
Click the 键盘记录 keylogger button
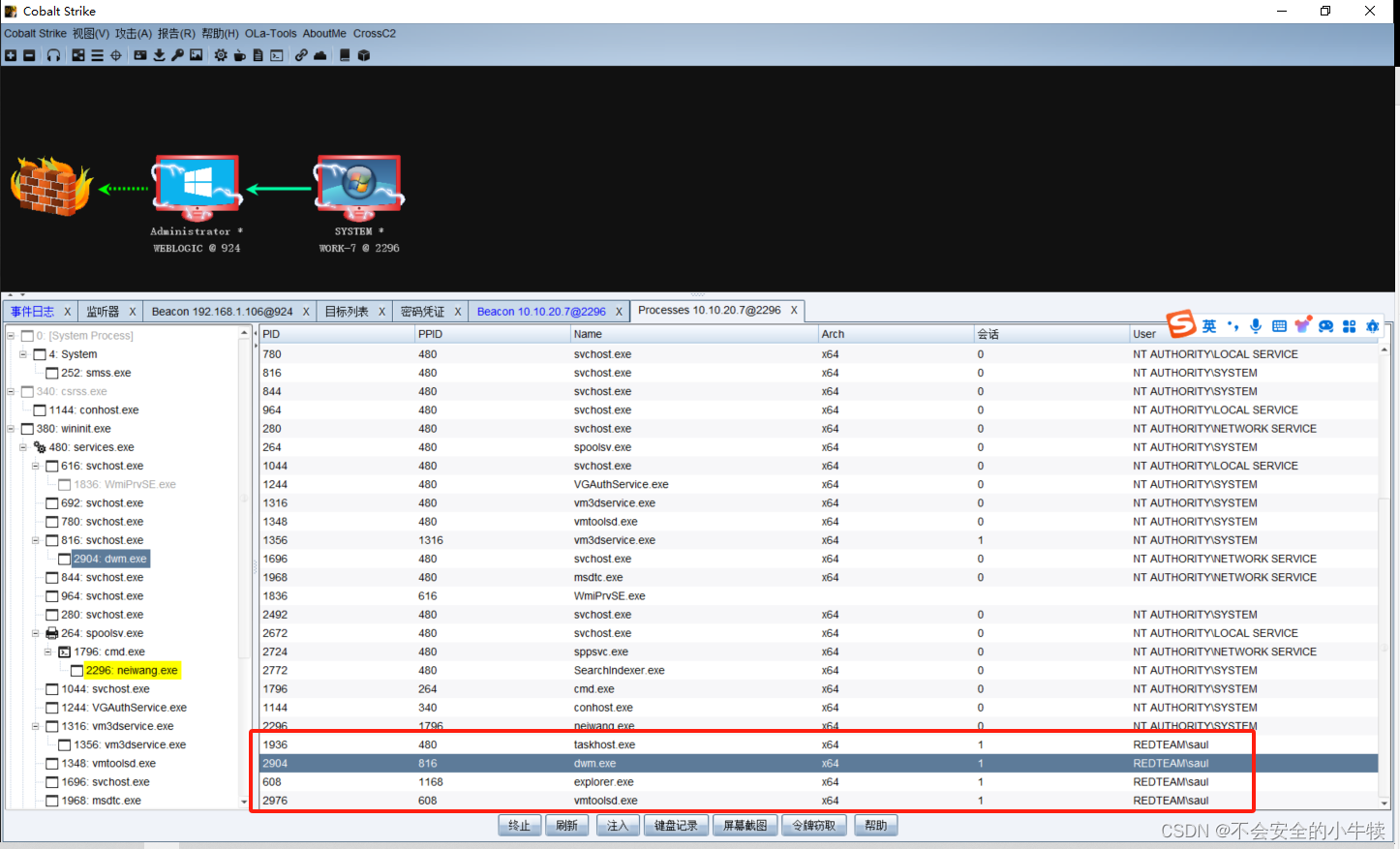point(676,826)
